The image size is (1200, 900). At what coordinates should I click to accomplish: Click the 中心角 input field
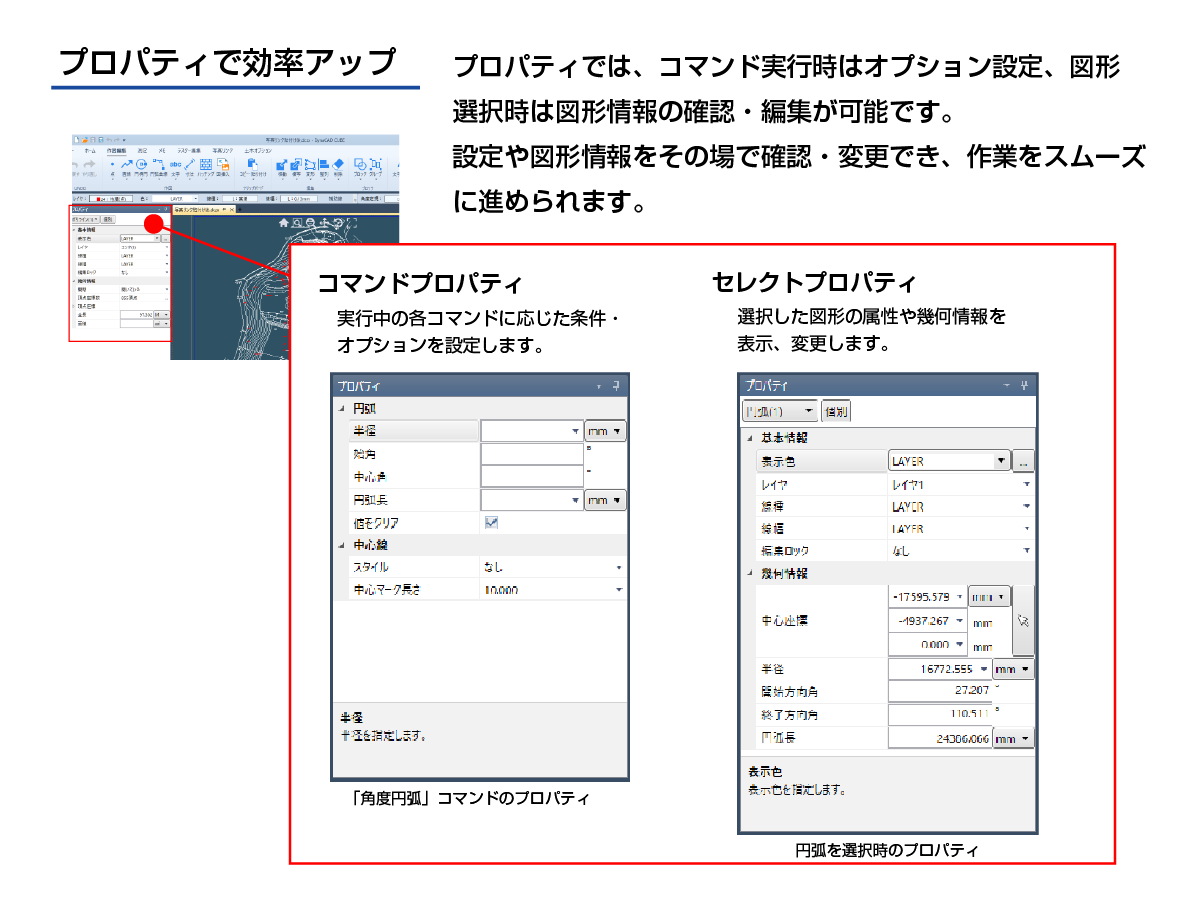pos(532,477)
